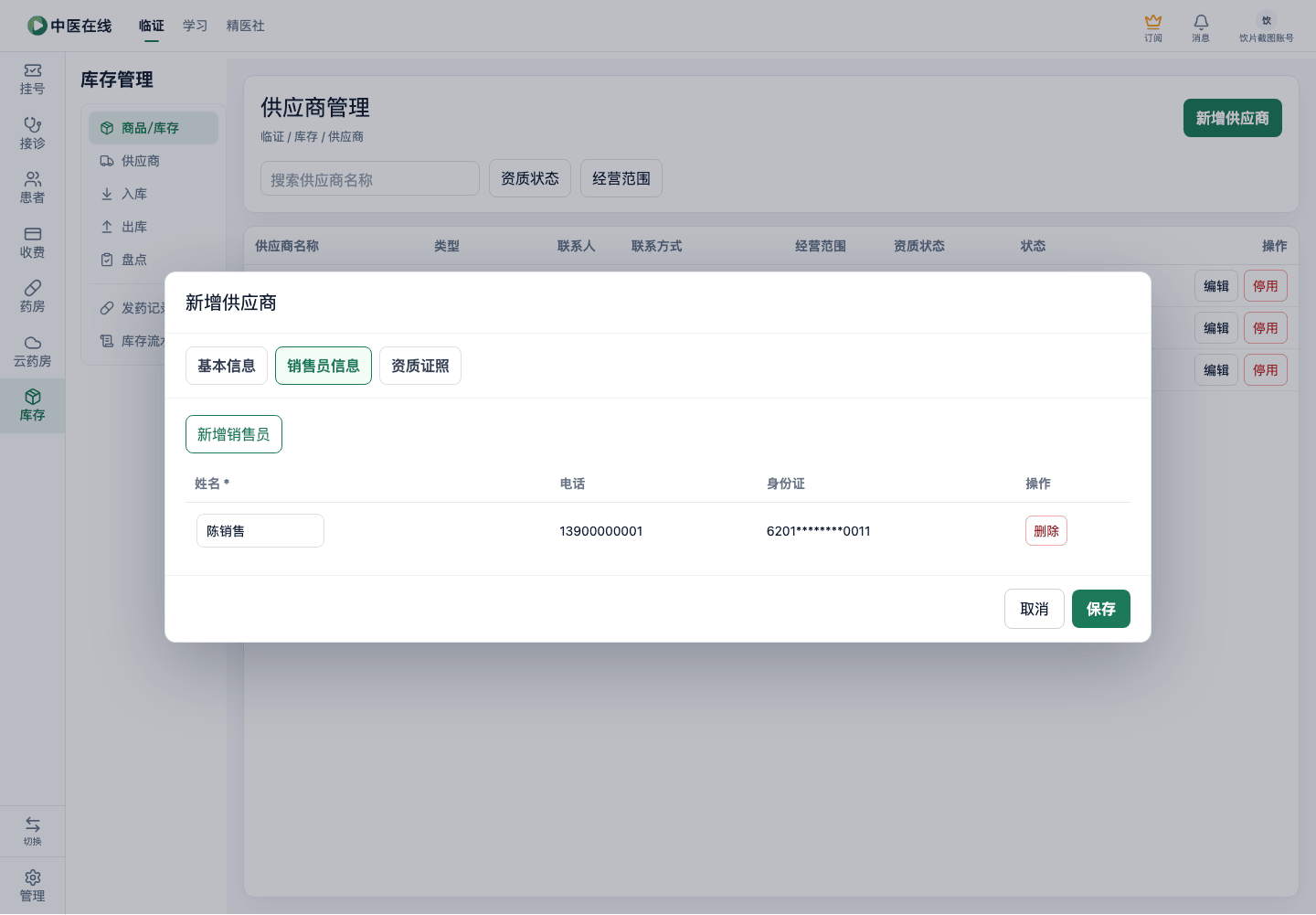Click the 姓名 input field containing 陈销售

260,531
